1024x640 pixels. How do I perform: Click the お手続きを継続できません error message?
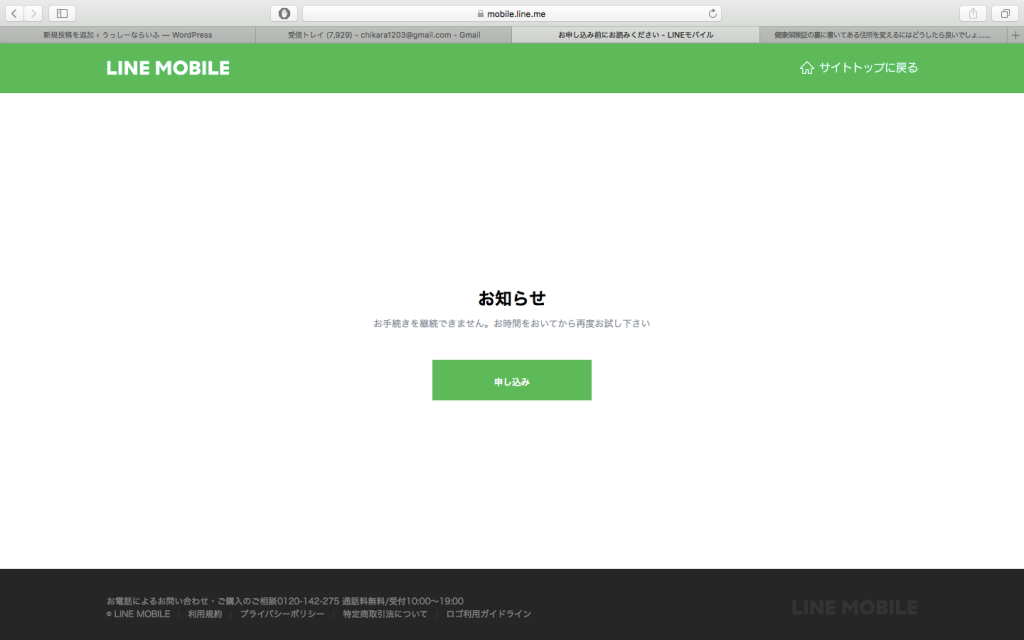512,323
